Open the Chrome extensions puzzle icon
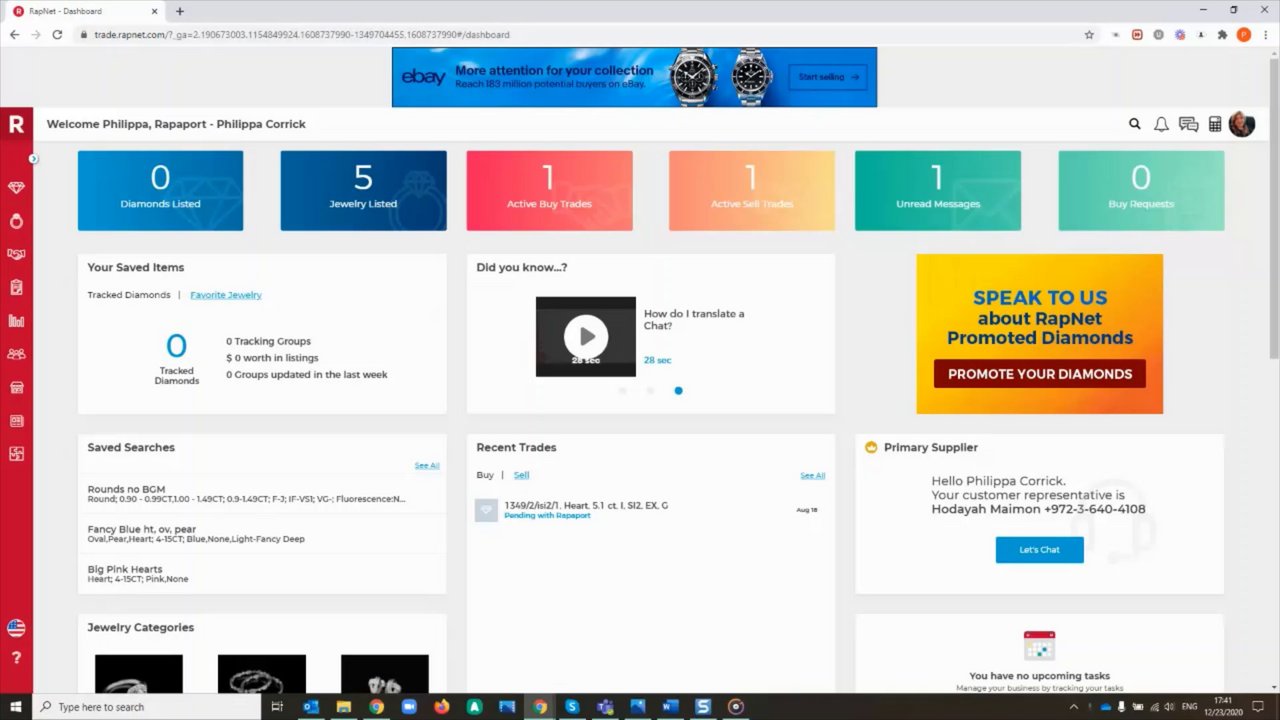1280x720 pixels. [1222, 34]
